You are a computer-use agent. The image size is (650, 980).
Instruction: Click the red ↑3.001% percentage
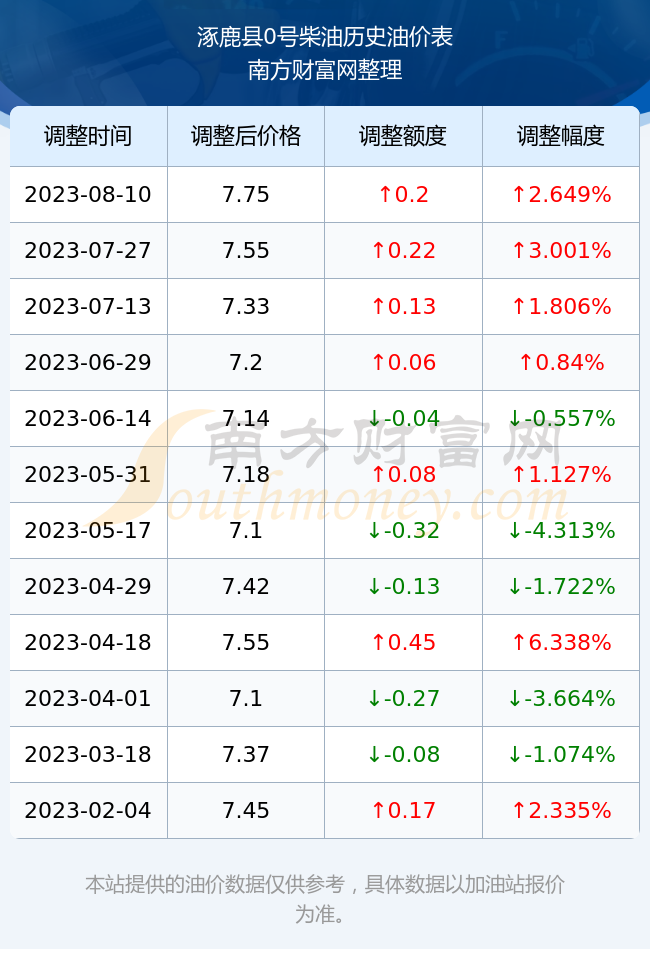(561, 251)
